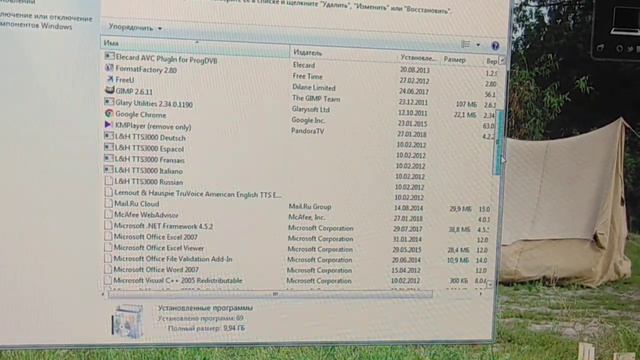Click the vertical scrollbar thumb
The image size is (640, 360).
[x=499, y=142]
